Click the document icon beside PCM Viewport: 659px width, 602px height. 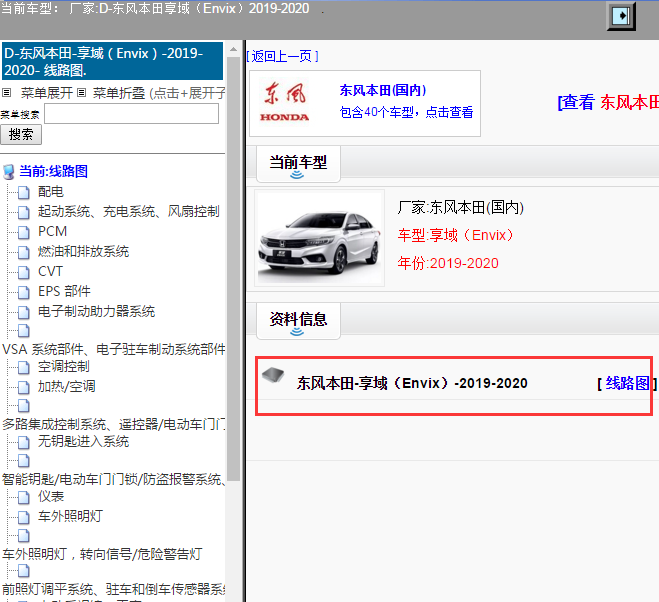[x=24, y=232]
